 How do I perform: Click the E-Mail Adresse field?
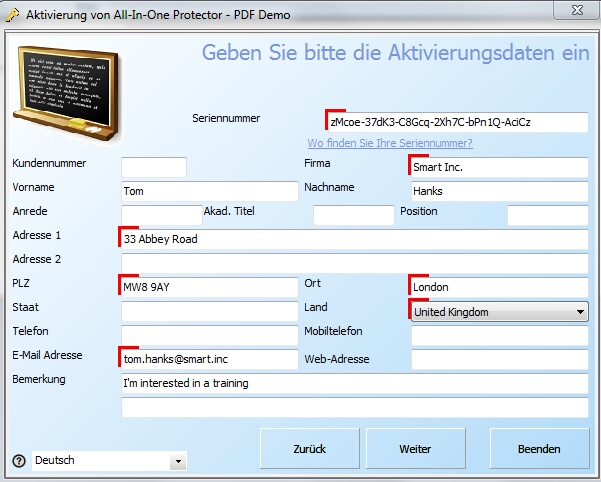click(x=209, y=359)
